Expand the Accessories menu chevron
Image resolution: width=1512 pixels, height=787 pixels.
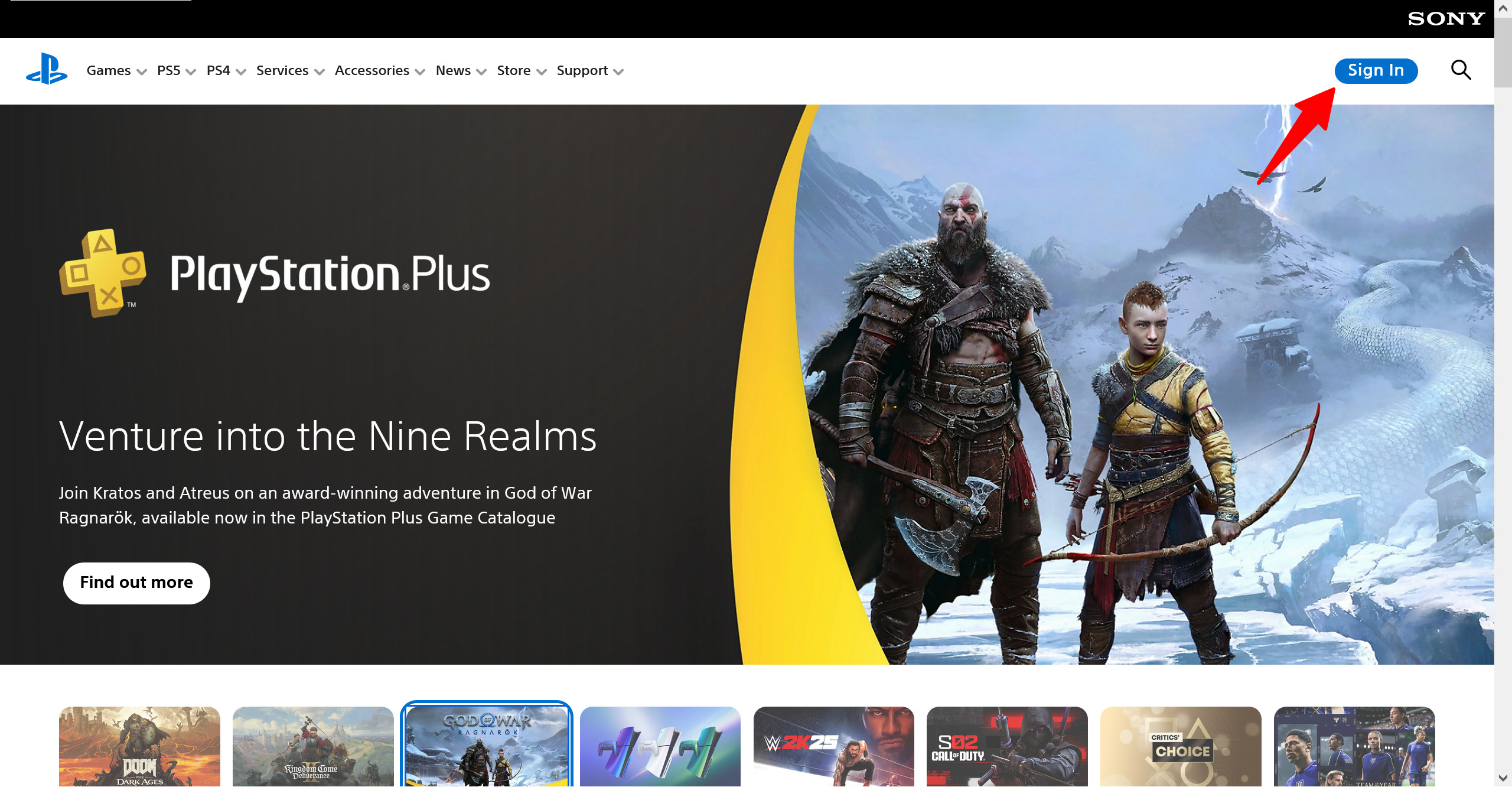(420, 72)
